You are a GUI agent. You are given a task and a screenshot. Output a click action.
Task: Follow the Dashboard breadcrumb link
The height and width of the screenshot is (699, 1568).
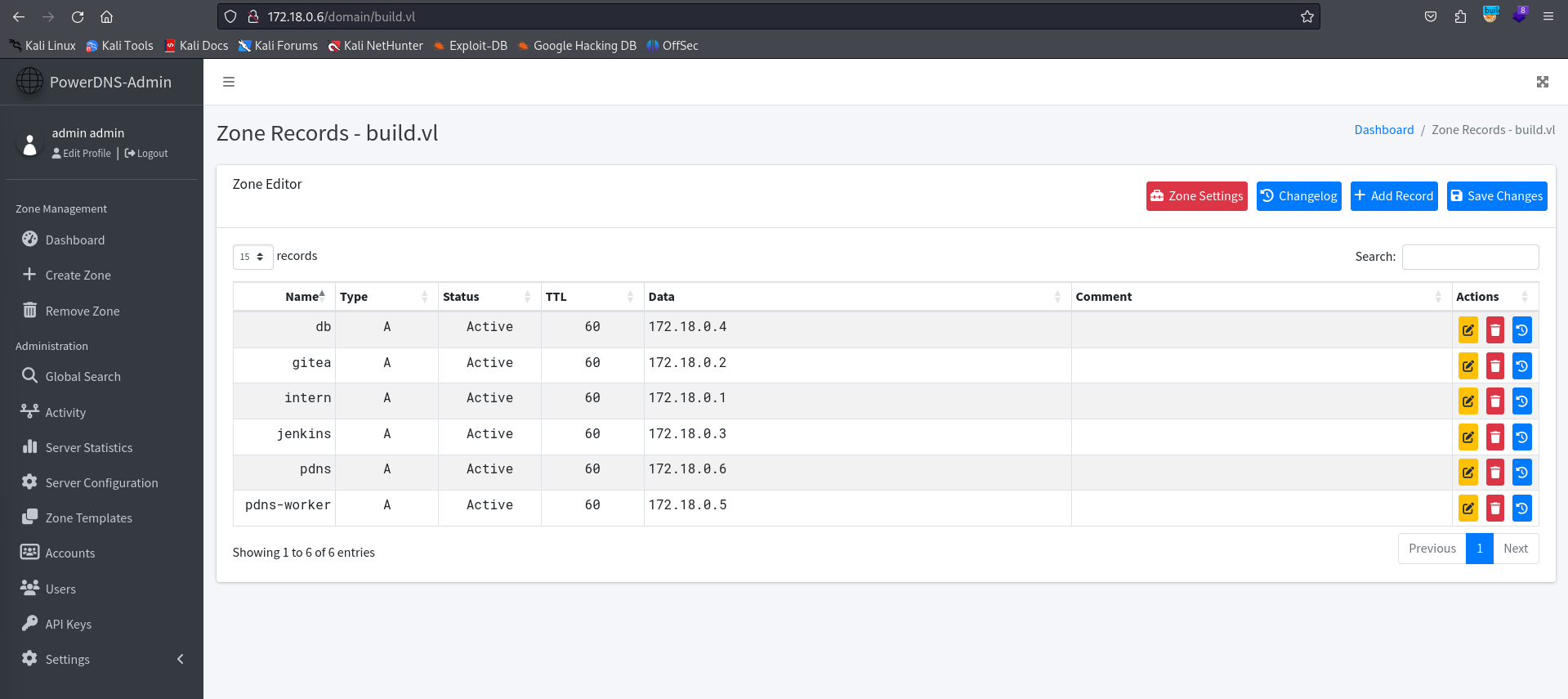(x=1383, y=130)
